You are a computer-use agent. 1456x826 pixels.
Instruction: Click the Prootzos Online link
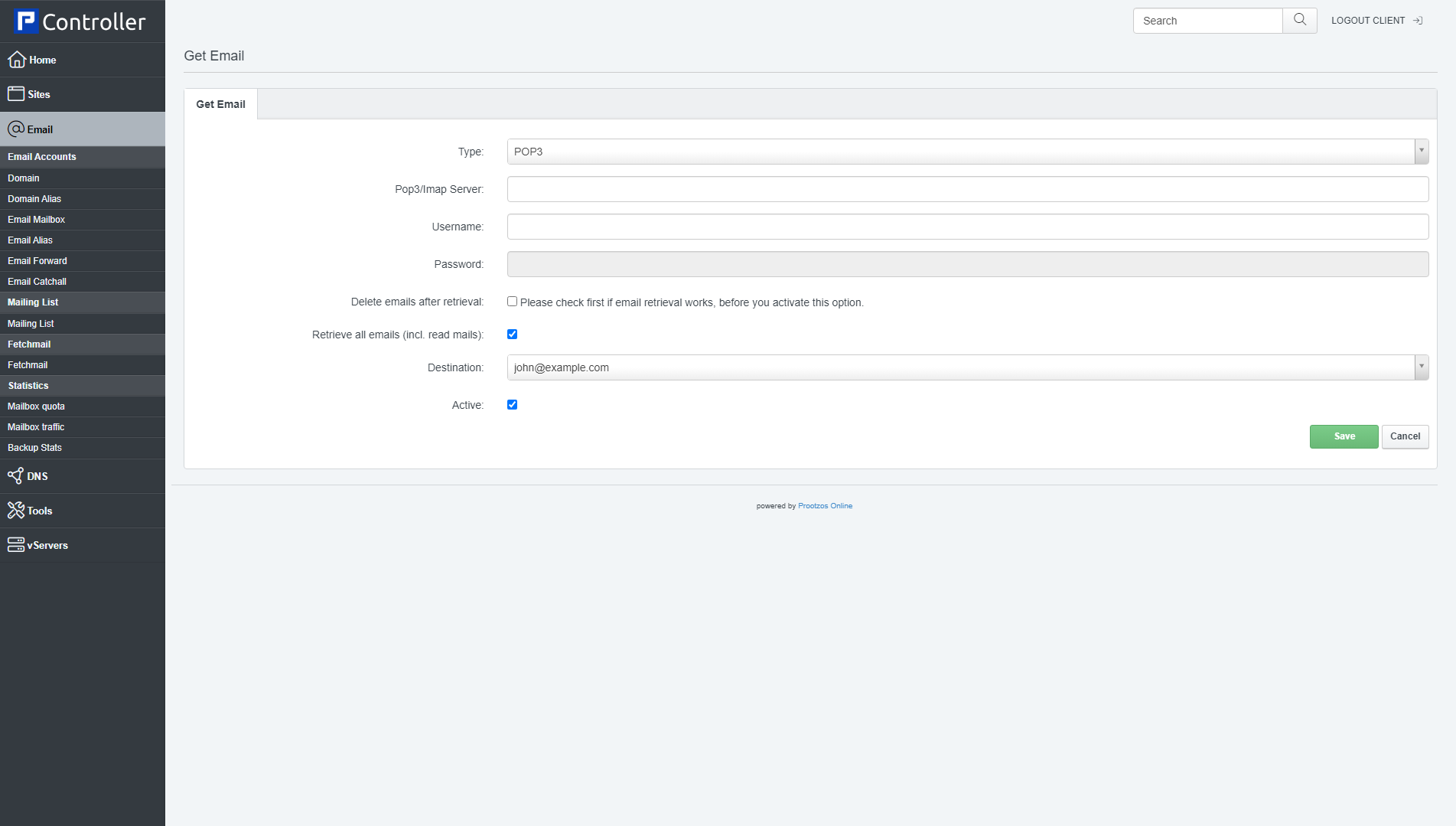tap(825, 505)
